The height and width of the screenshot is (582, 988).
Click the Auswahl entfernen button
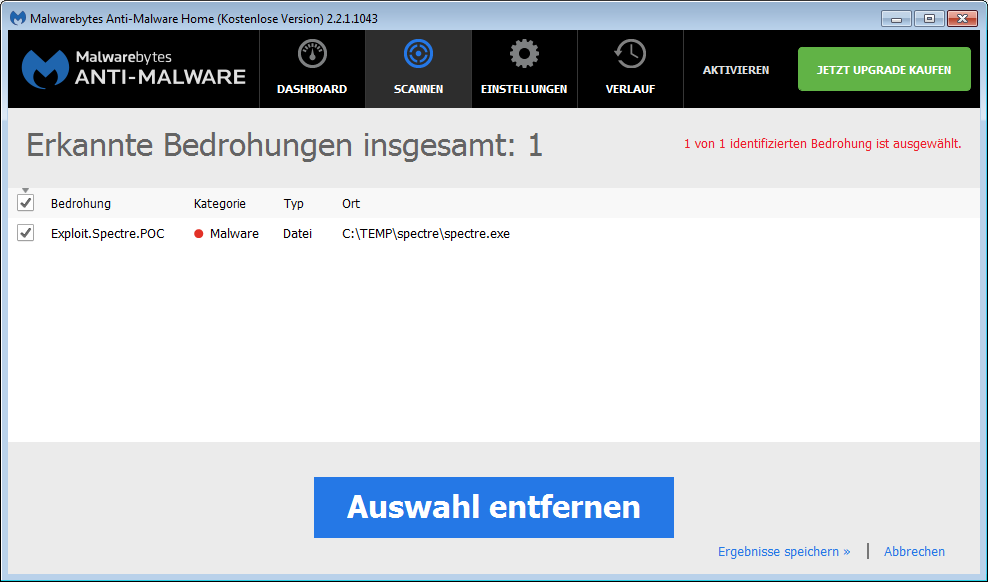click(494, 507)
